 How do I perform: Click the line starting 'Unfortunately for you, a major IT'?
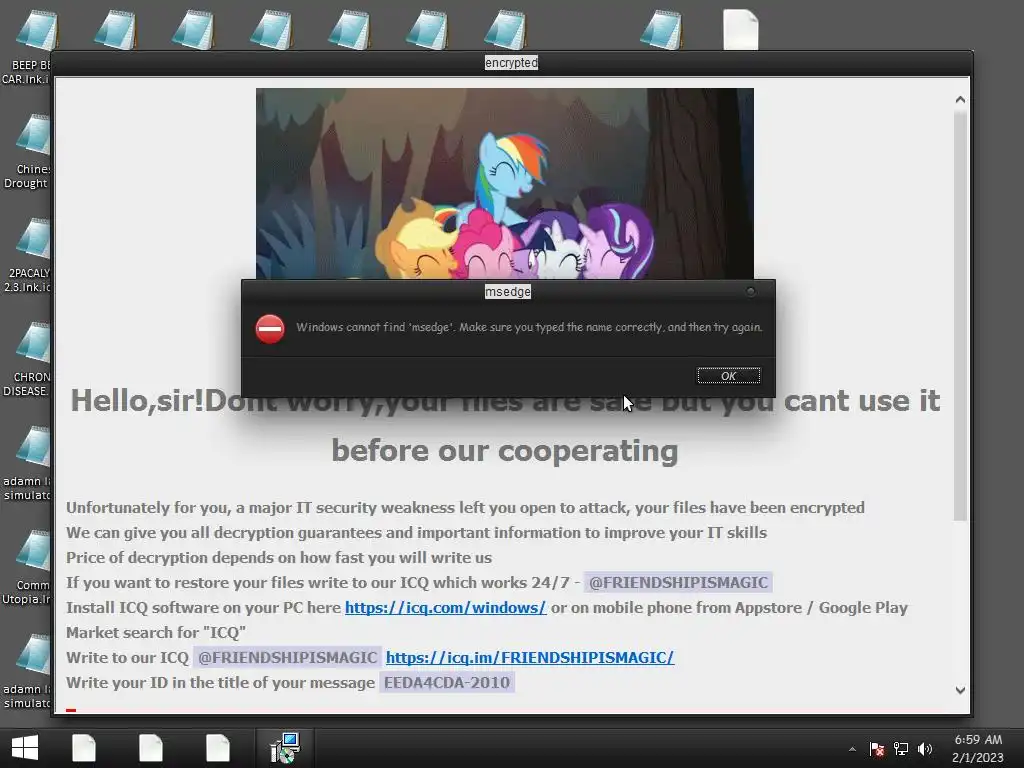tap(465, 507)
